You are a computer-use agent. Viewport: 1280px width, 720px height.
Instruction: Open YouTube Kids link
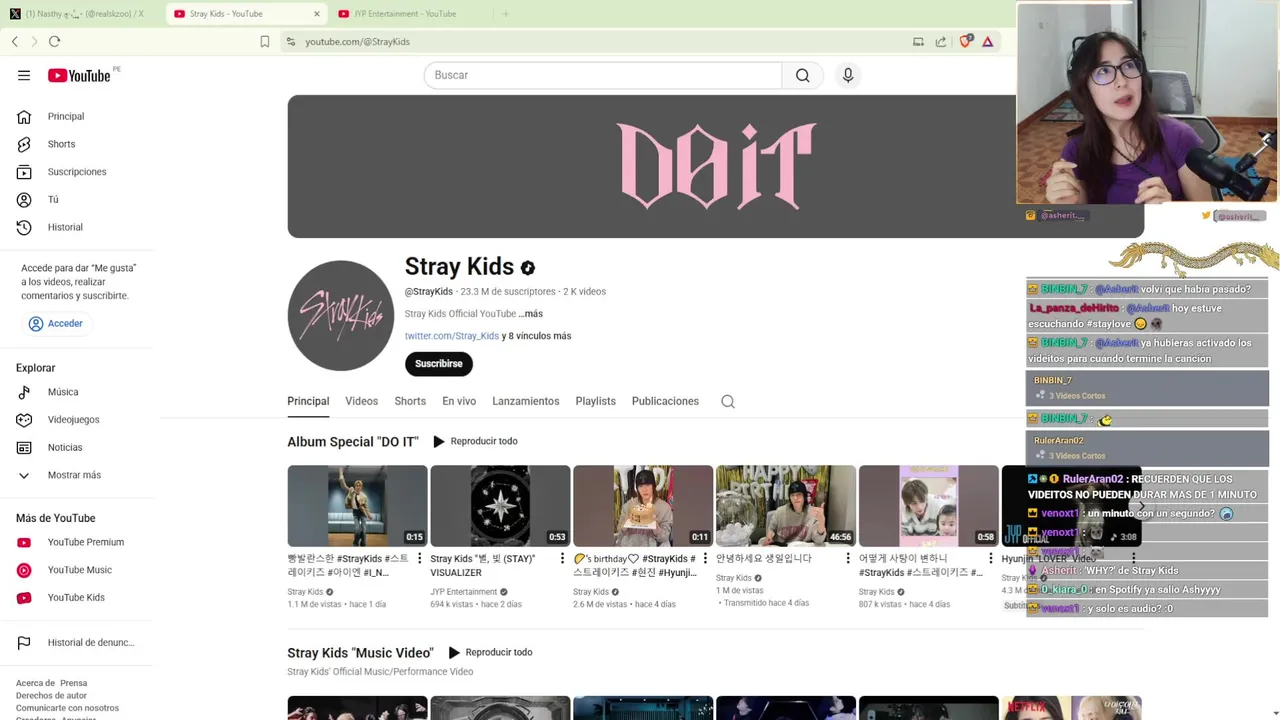(78, 598)
